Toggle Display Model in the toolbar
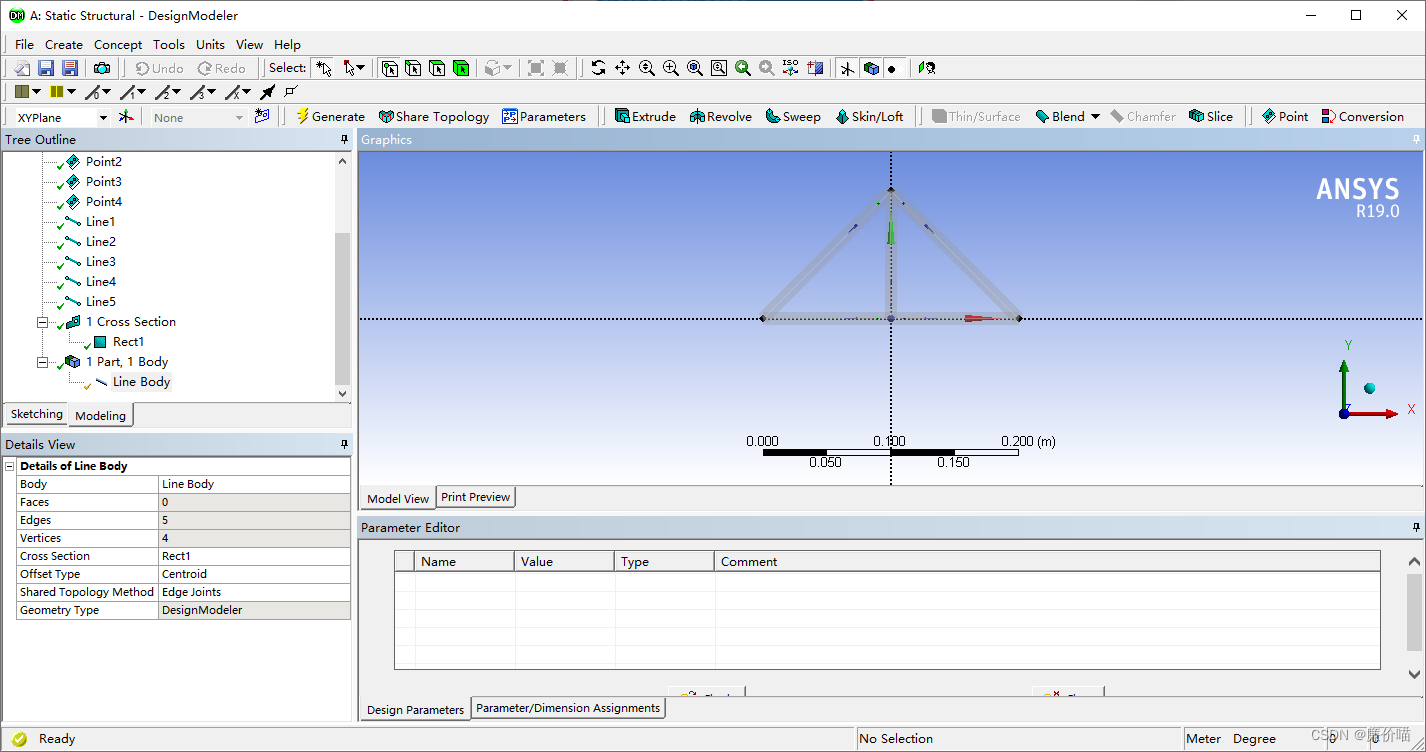 [871, 68]
